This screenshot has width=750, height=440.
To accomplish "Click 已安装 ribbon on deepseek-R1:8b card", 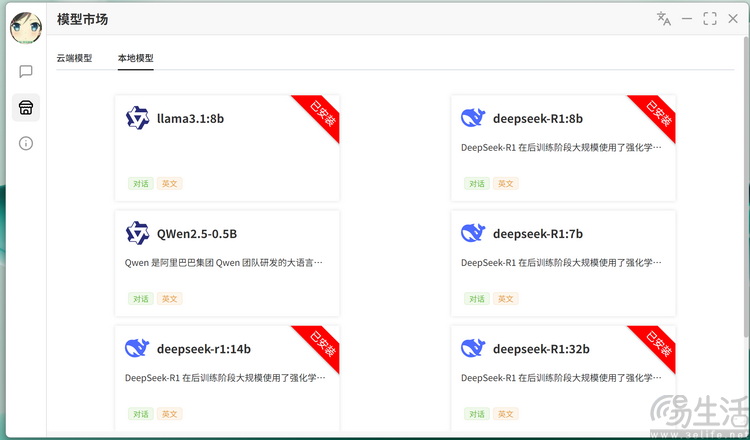I will pyautogui.click(x=659, y=114).
